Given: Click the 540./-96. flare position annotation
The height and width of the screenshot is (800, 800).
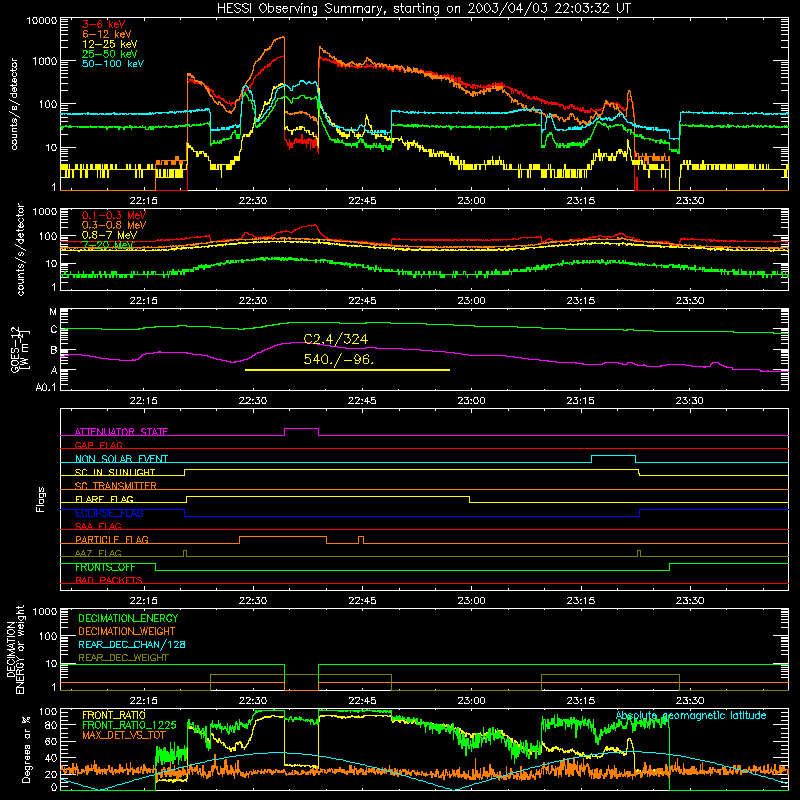Looking at the screenshot, I should pyautogui.click(x=339, y=359).
